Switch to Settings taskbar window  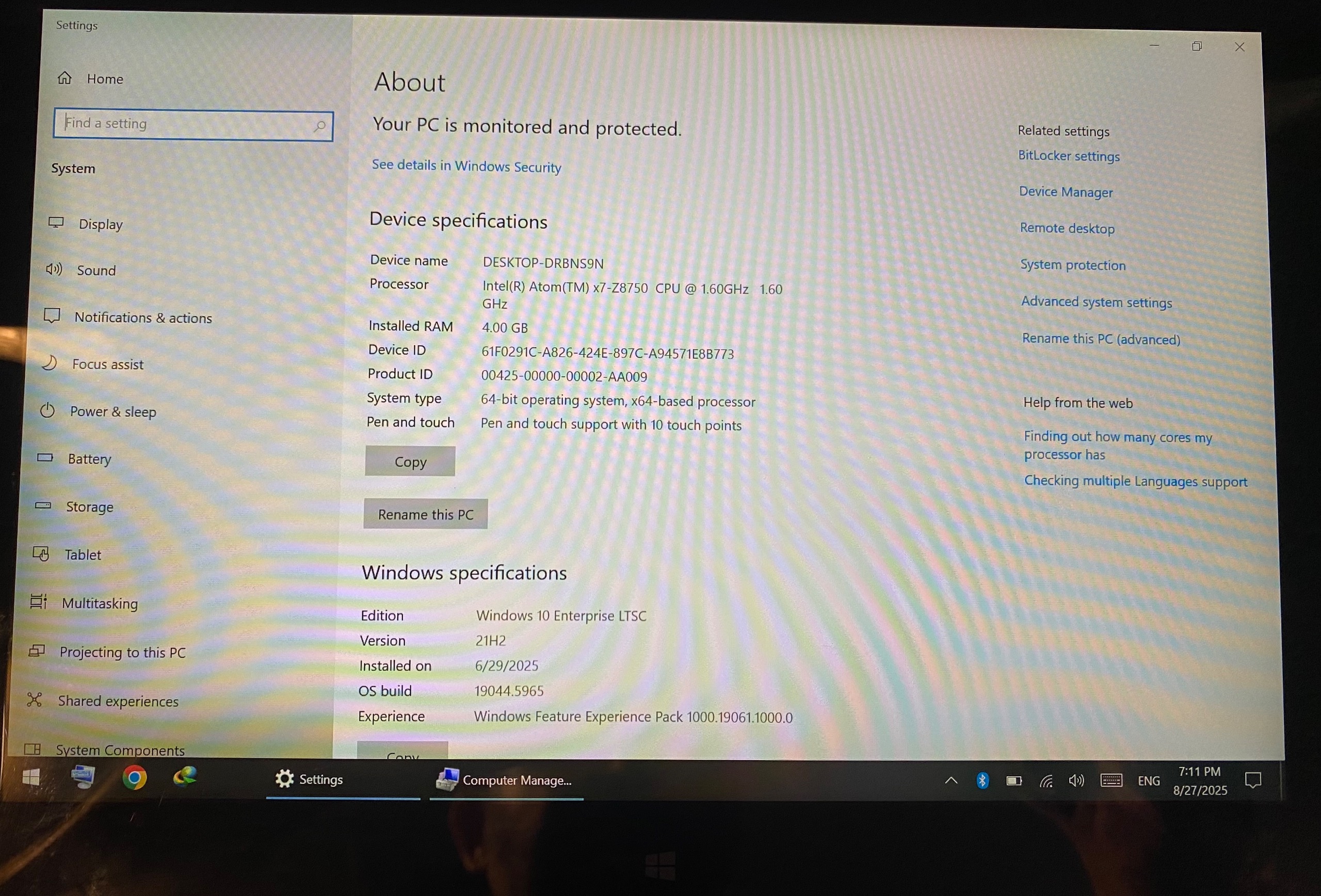(x=343, y=779)
